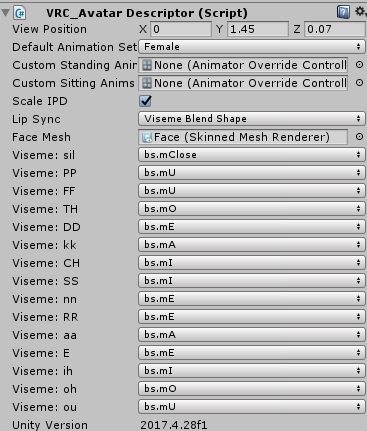
Task: Uncheck the Scale IPD checkbox
Action: [x=145, y=101]
